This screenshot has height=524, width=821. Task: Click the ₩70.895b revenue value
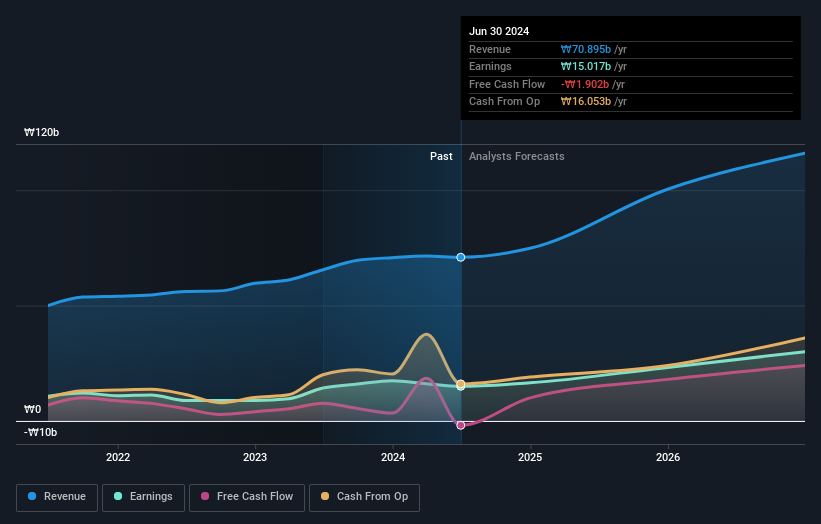586,49
